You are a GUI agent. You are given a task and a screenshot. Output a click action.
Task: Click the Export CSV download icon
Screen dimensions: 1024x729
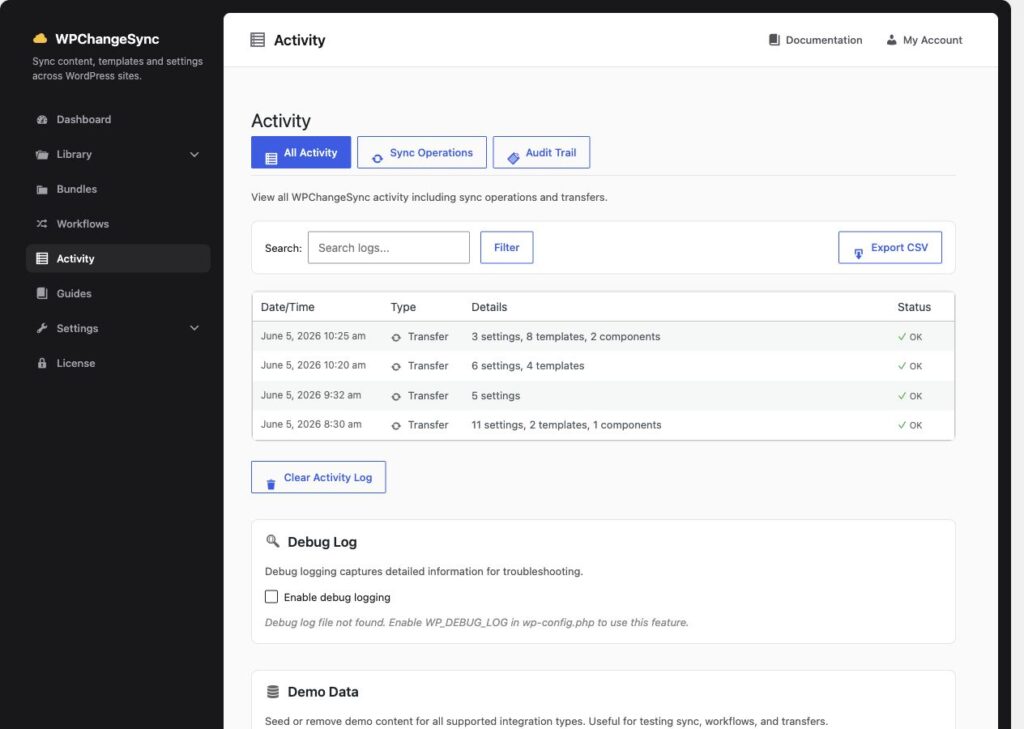pyautogui.click(x=859, y=253)
